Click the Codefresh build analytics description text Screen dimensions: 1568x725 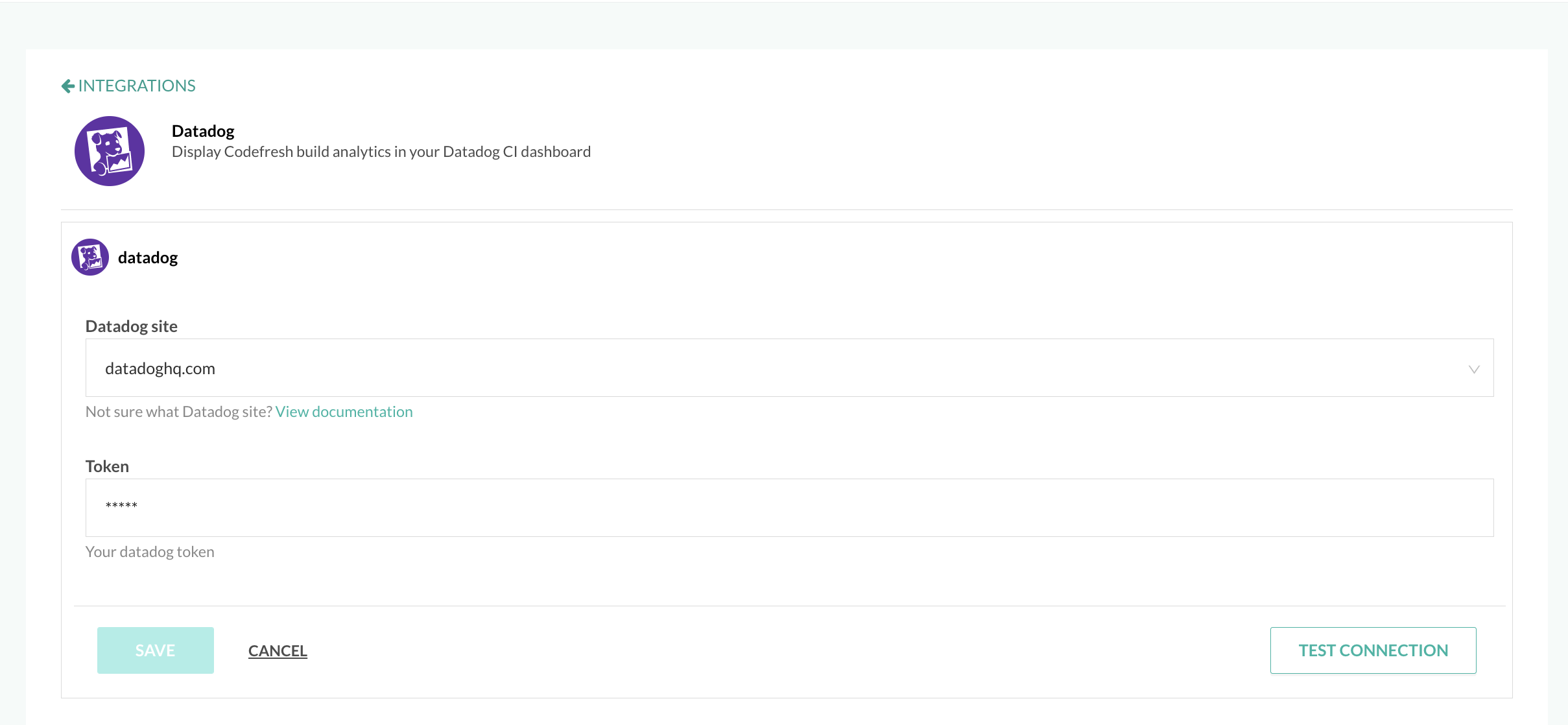(381, 152)
